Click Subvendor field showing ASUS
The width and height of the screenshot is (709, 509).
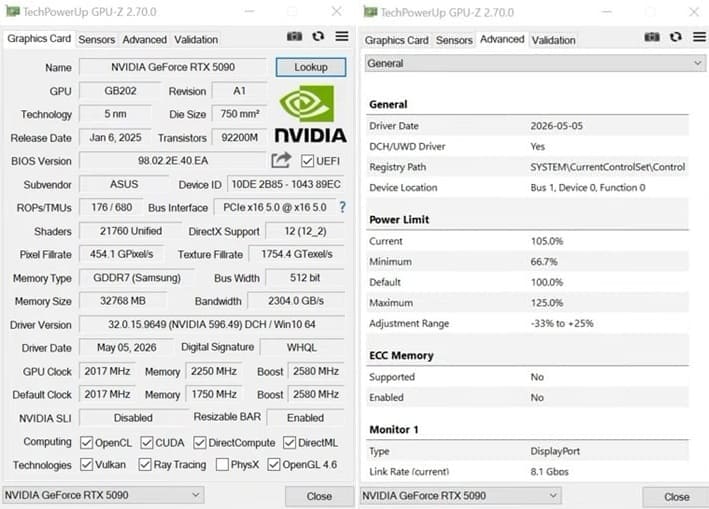pos(124,184)
